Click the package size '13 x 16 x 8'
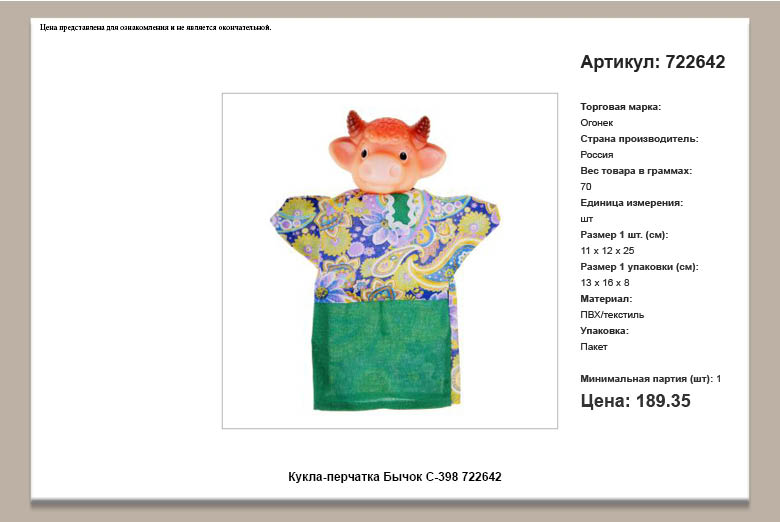 click(604, 283)
